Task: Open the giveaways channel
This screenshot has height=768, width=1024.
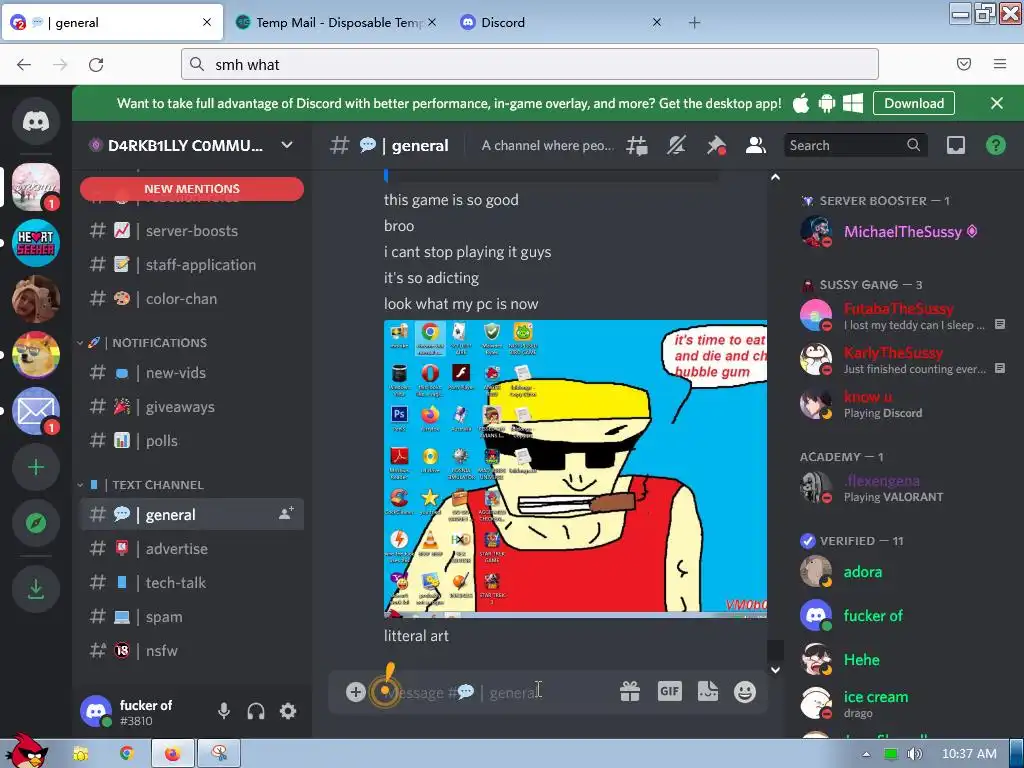Action: tap(191, 407)
